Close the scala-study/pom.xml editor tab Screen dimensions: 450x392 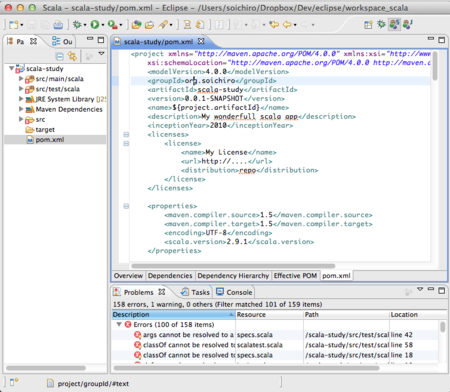coord(201,41)
